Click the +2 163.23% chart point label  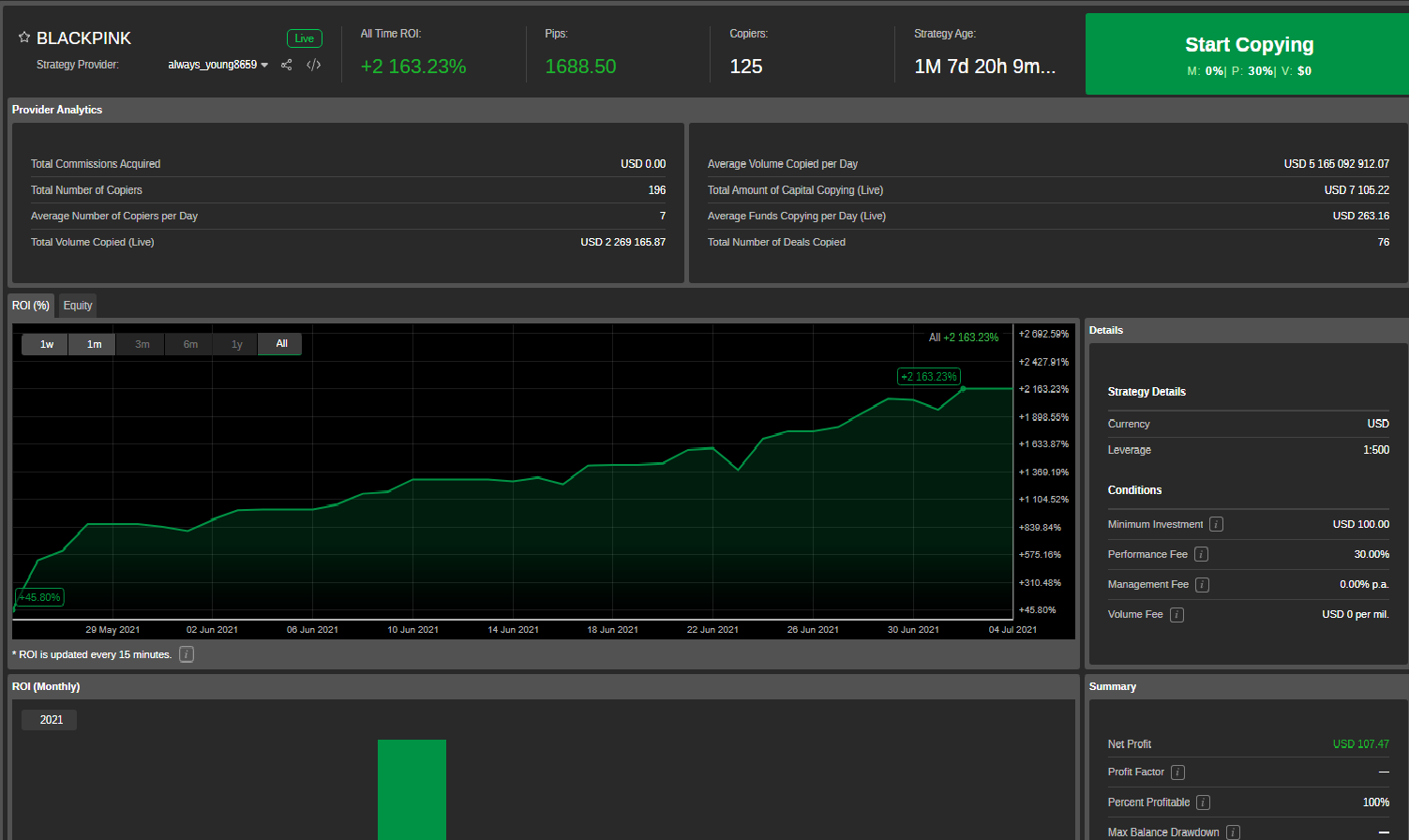928,377
